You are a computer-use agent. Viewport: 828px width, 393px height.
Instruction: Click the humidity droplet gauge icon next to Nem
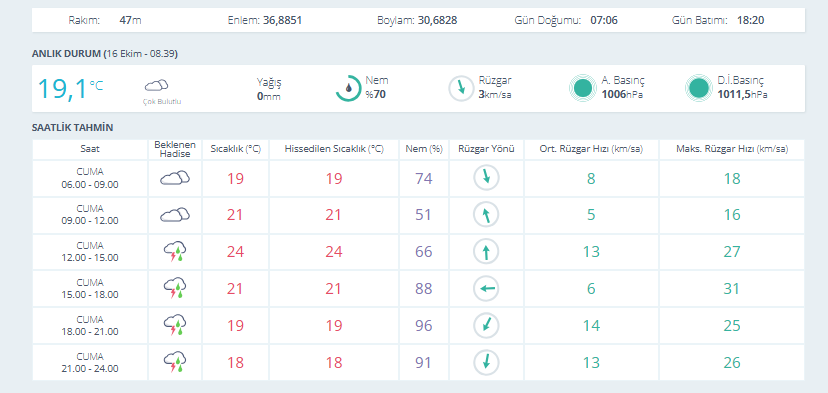[349, 88]
